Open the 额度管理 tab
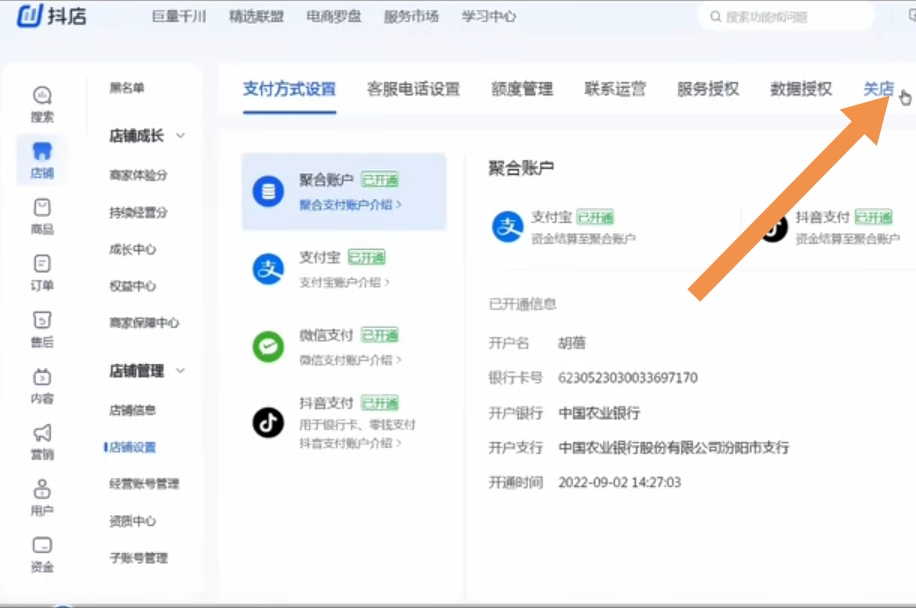 coord(522,89)
